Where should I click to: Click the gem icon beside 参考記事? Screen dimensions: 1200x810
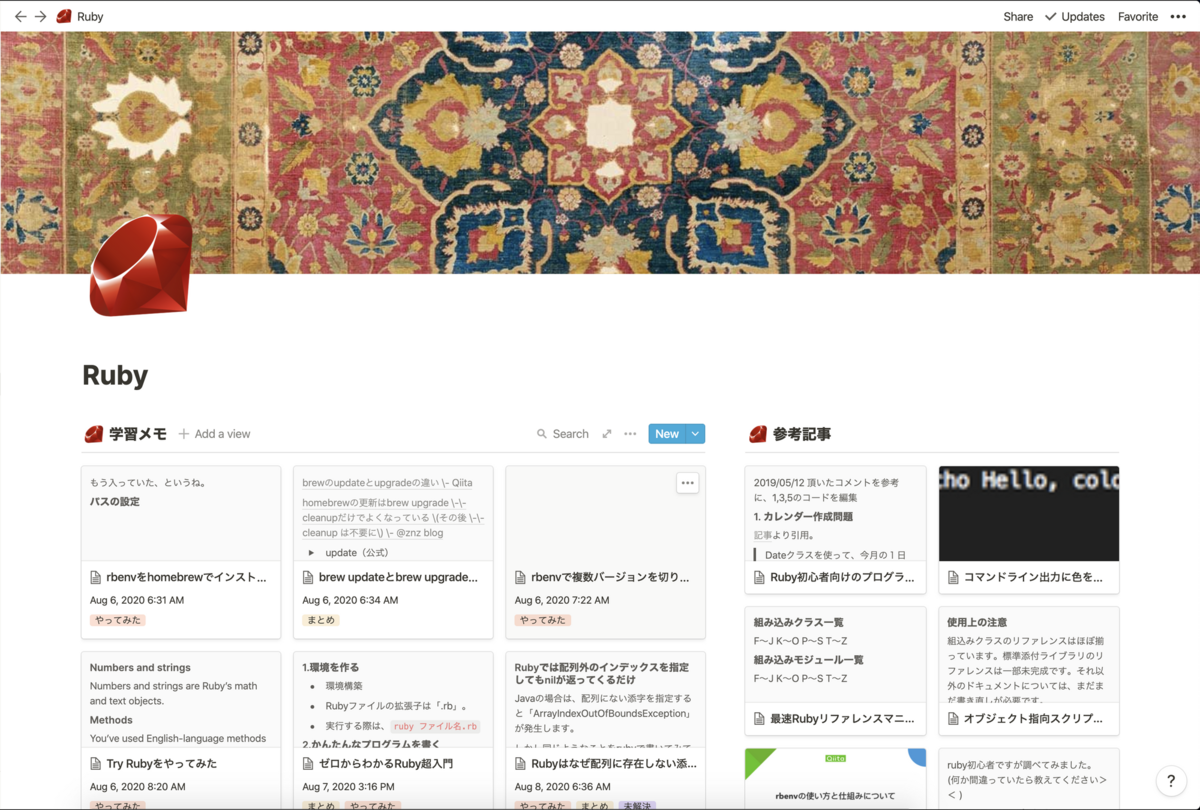tap(758, 434)
